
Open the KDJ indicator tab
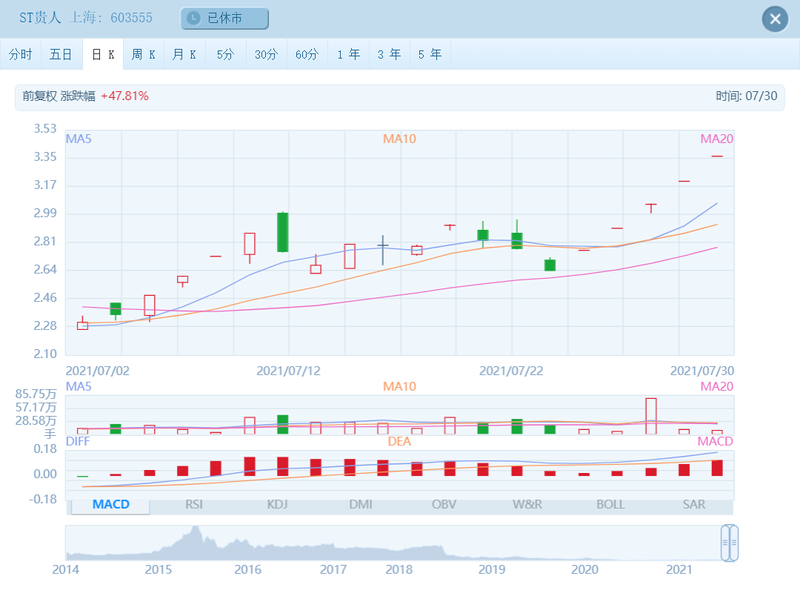[277, 505]
